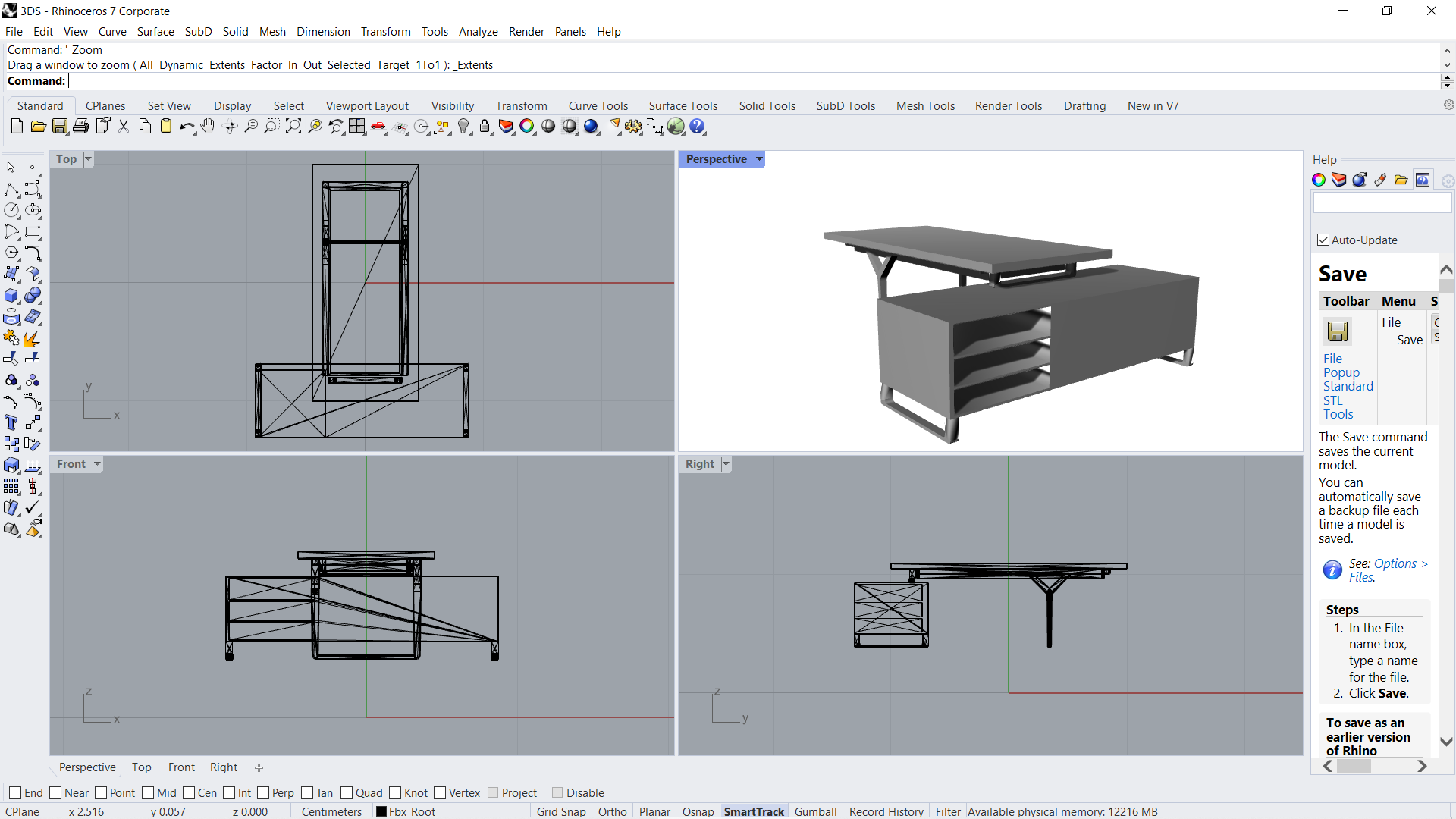The image size is (1456, 819).
Task: Activate the Pan view hand tool
Action: [209, 127]
